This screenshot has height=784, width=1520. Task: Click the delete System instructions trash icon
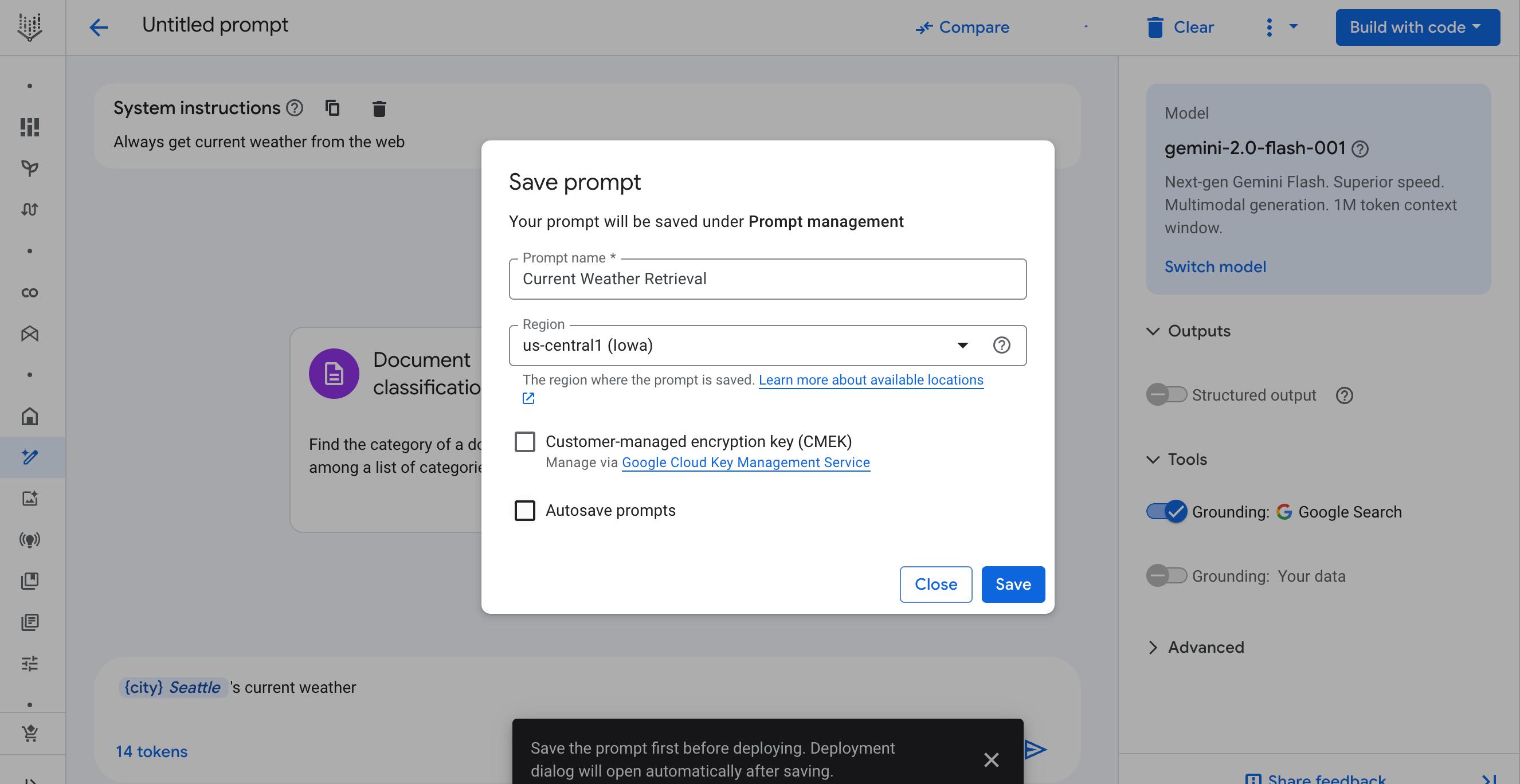[x=378, y=108]
